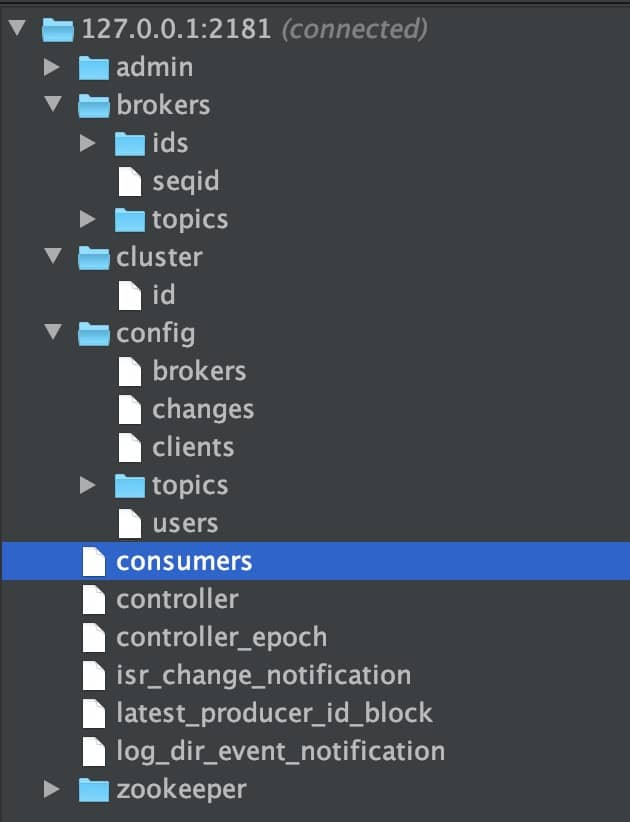
Task: Select the id node under cluster
Action: tap(164, 295)
